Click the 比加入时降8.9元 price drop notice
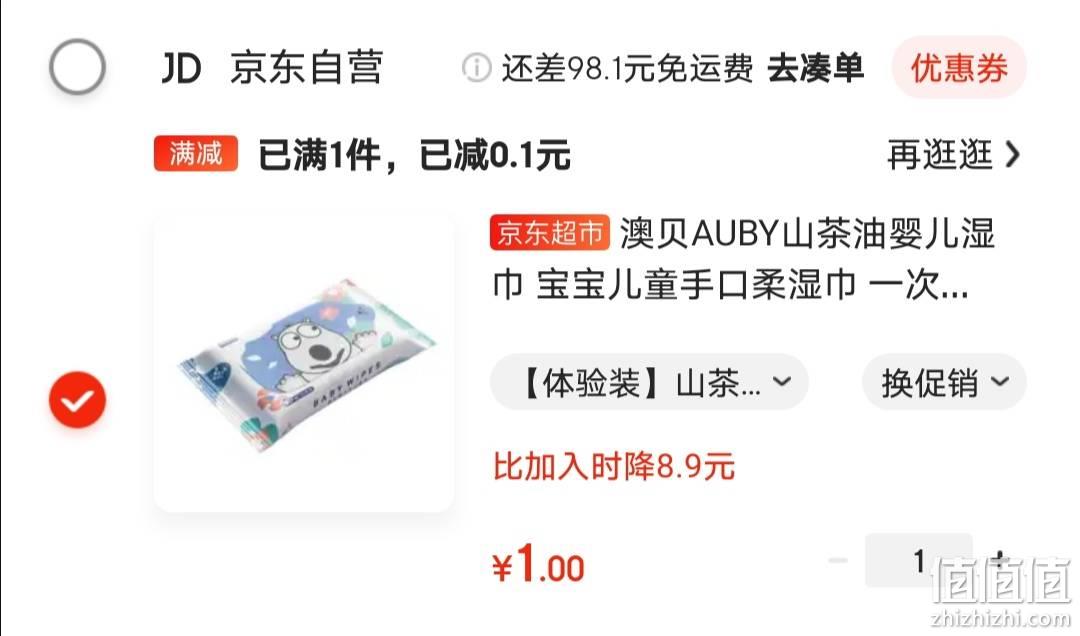Image resolution: width=1080 pixels, height=636 pixels. [614, 466]
